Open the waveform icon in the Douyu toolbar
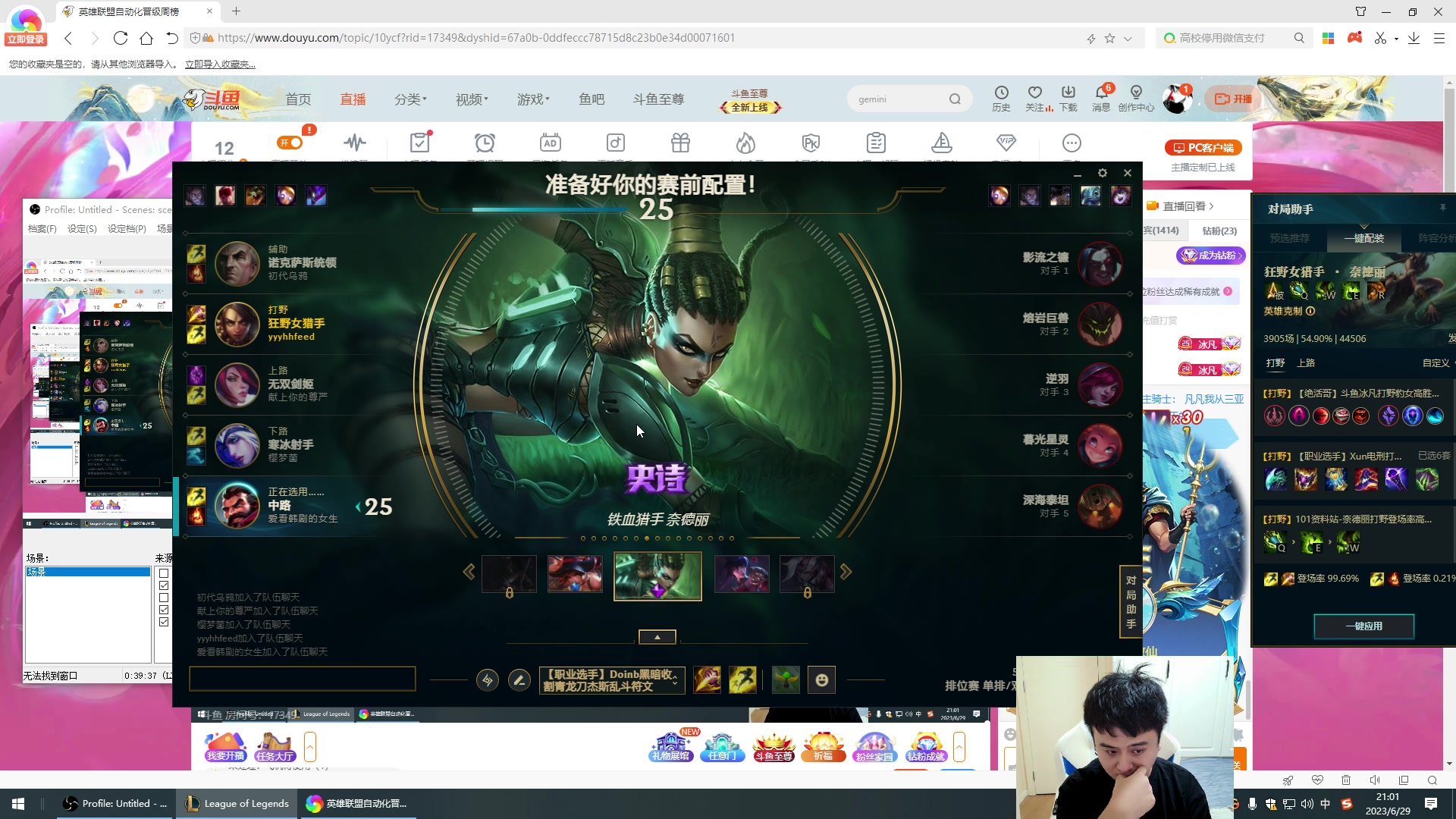This screenshot has height=819, width=1456. coord(354,143)
